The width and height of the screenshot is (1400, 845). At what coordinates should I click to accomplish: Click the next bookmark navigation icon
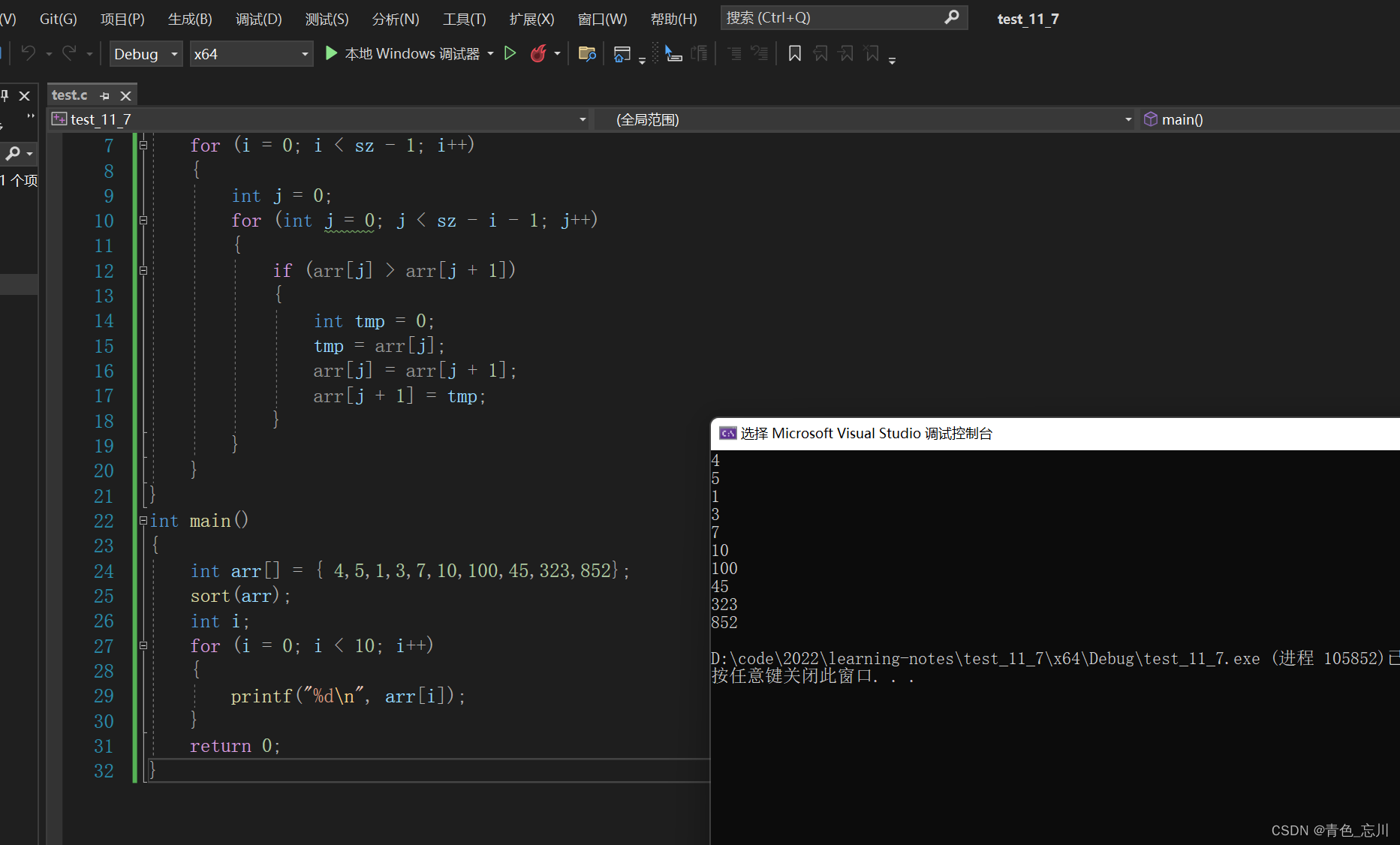[x=845, y=53]
